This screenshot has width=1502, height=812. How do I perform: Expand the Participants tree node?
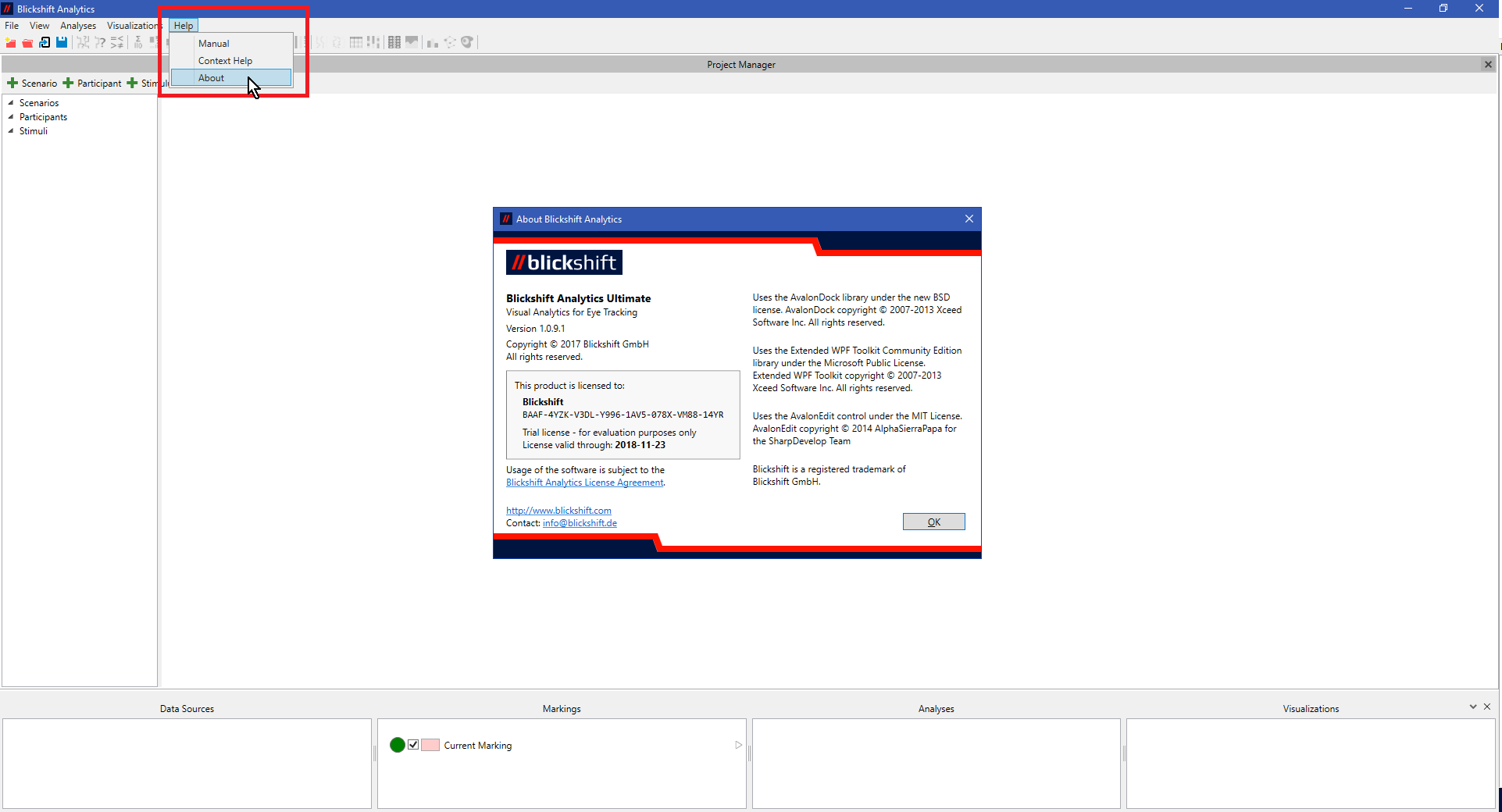click(x=11, y=116)
